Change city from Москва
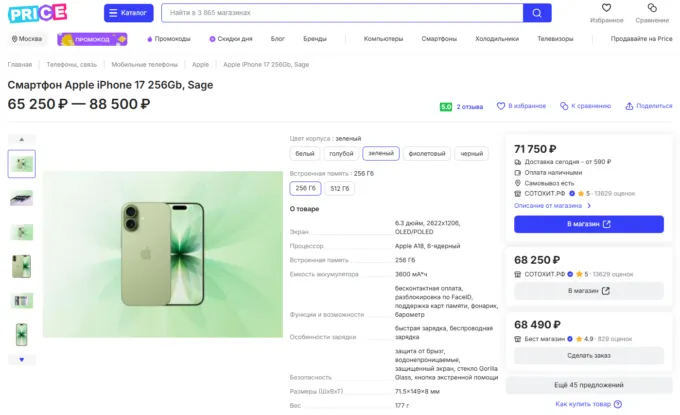 pyautogui.click(x=27, y=39)
